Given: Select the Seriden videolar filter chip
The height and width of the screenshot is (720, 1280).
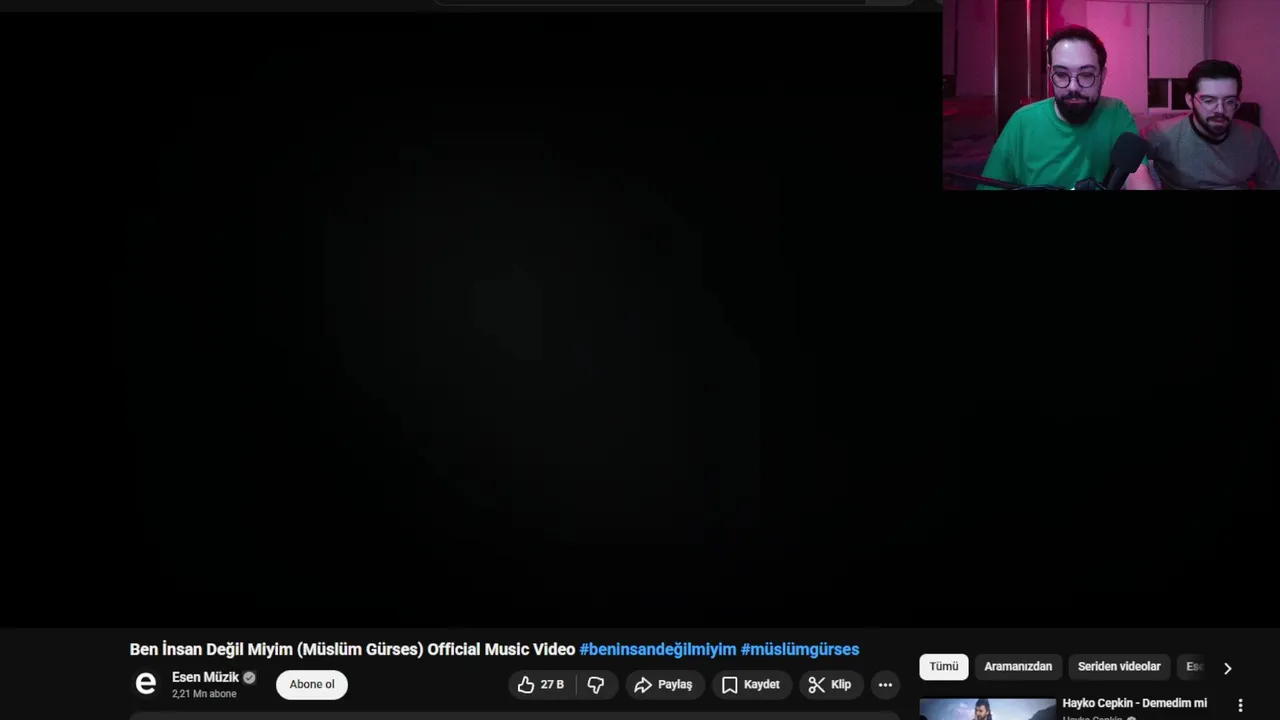Looking at the screenshot, I should click(1119, 666).
